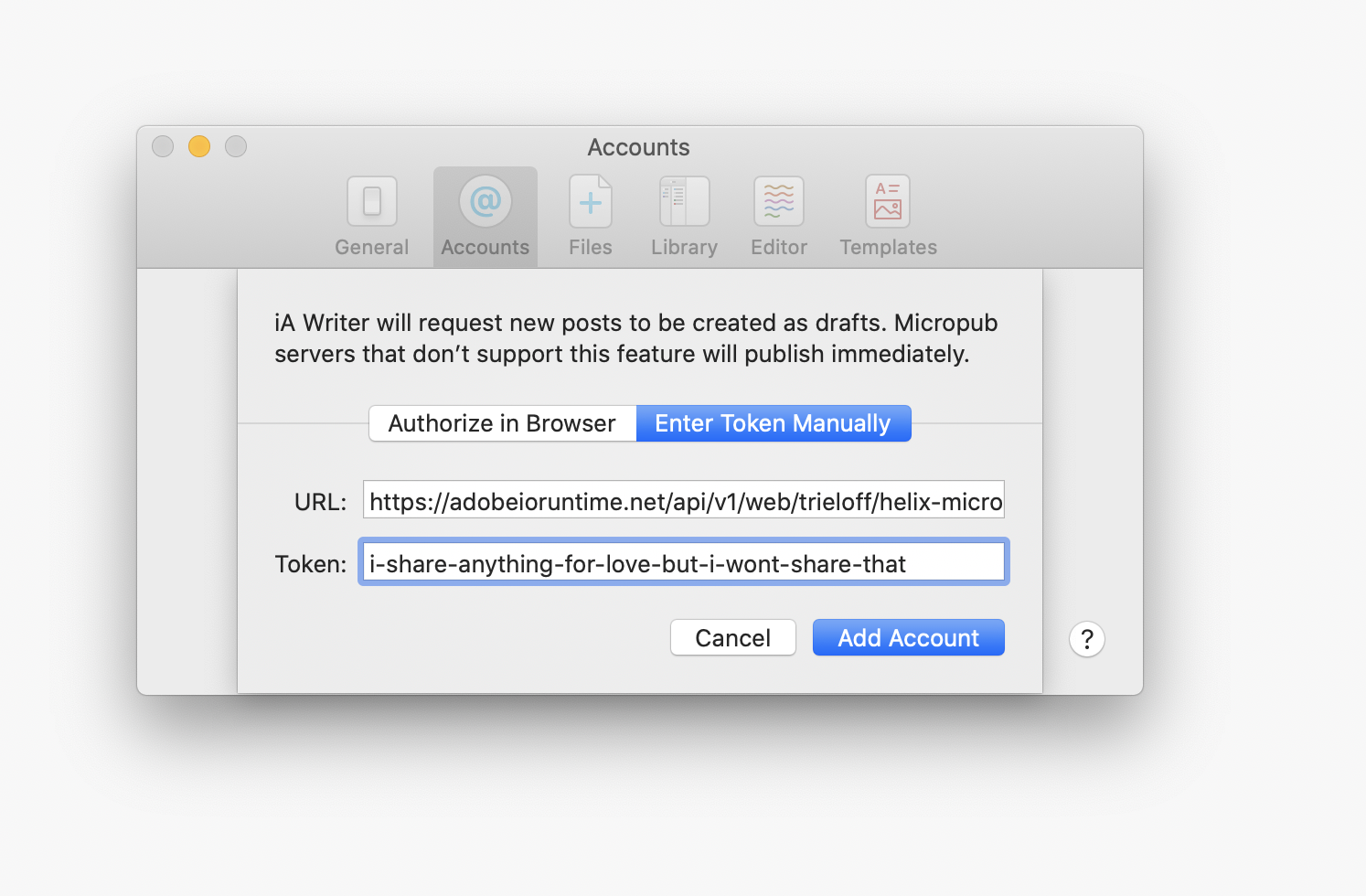This screenshot has width=1366, height=896.
Task: Cancel adding the Micropub account
Action: 733,637
